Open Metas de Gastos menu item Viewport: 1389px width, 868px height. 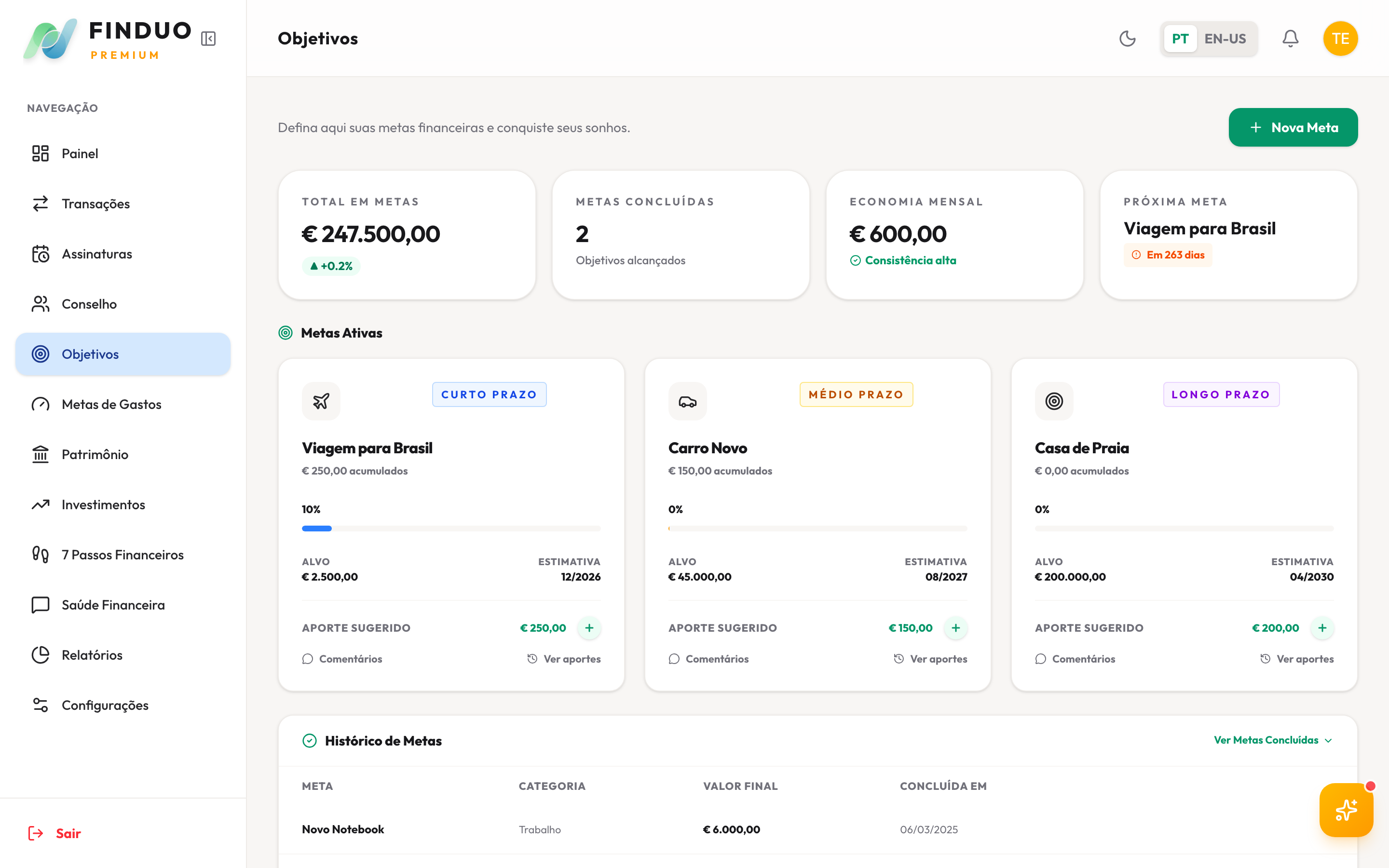pos(111,404)
